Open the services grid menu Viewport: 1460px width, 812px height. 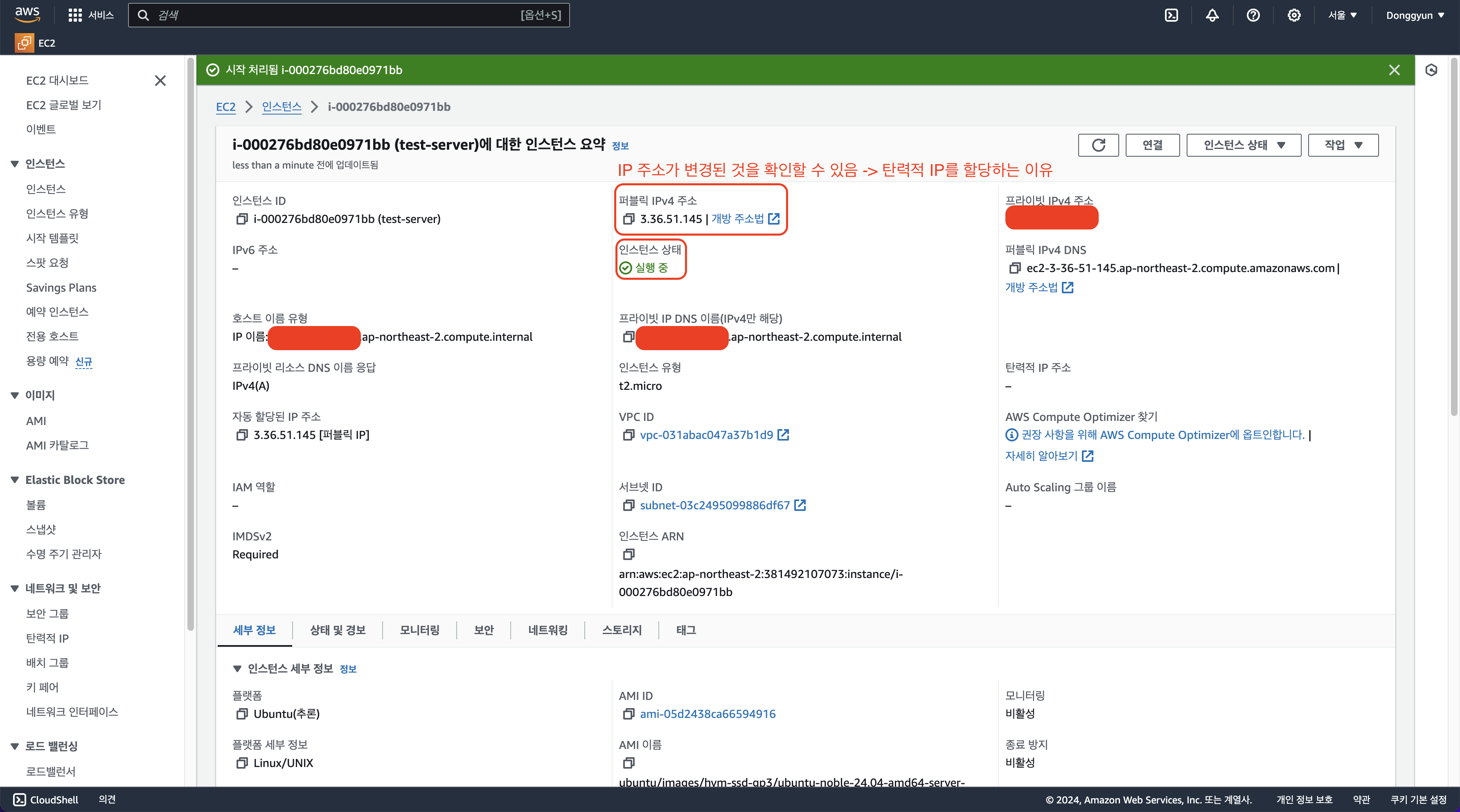click(x=75, y=15)
